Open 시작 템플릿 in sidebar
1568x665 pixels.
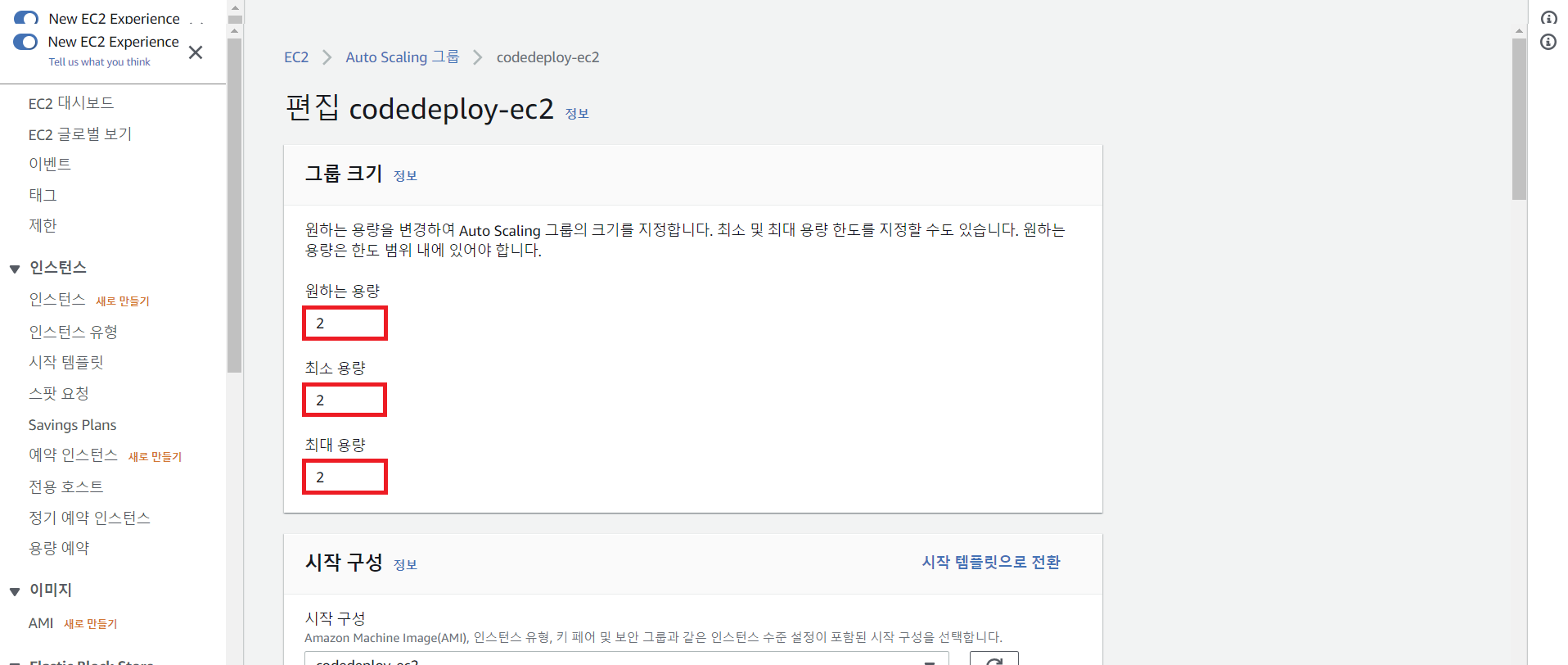[66, 362]
